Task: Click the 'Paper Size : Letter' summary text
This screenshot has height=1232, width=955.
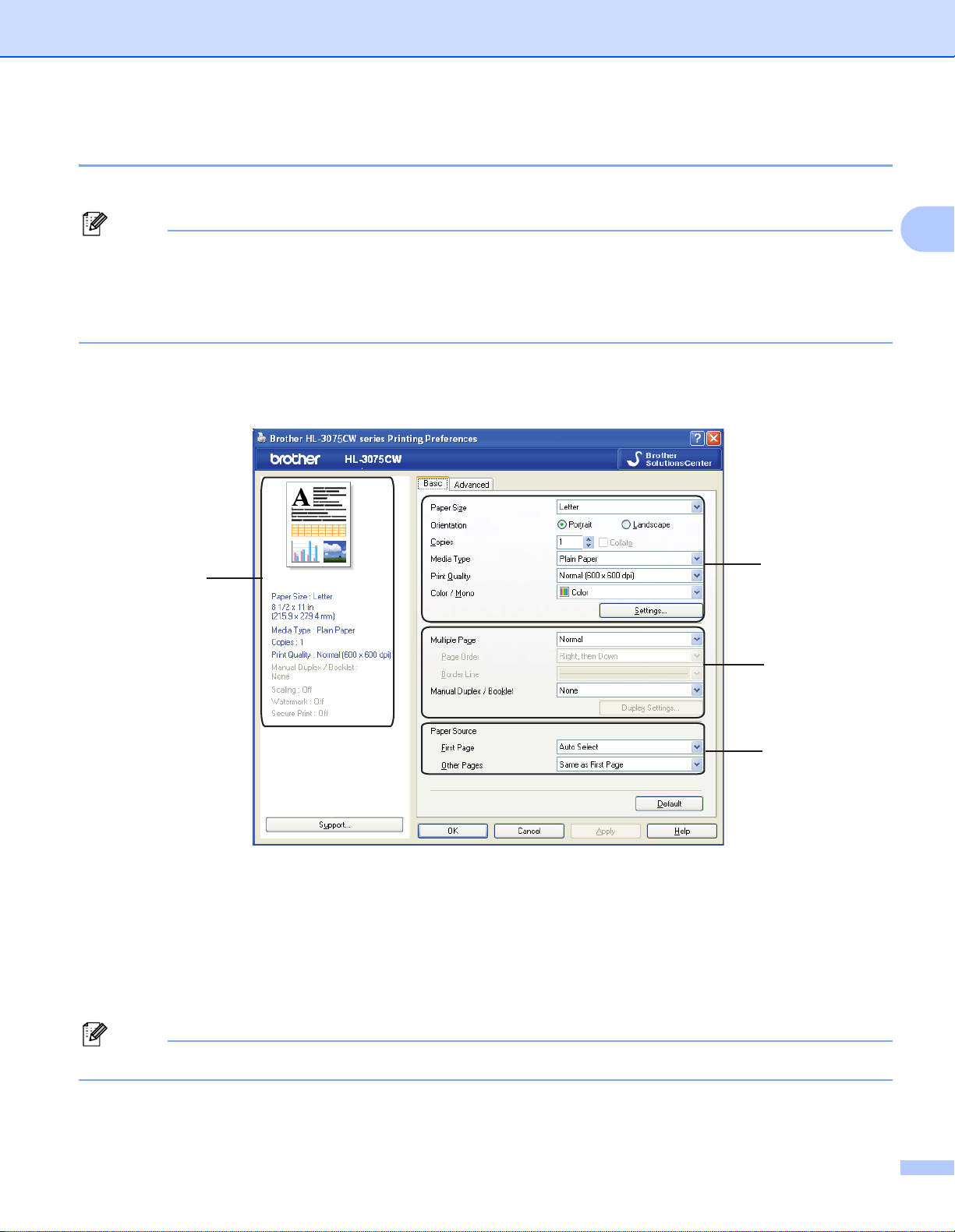Action: (302, 596)
